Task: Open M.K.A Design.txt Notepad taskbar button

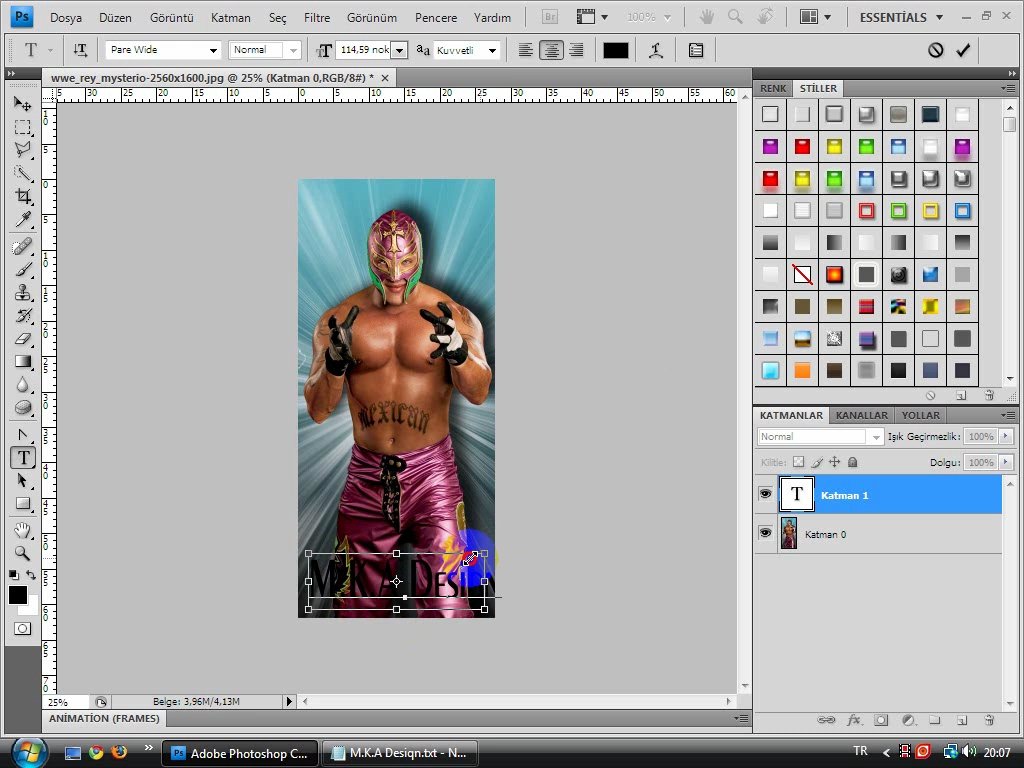Action: coord(400,753)
